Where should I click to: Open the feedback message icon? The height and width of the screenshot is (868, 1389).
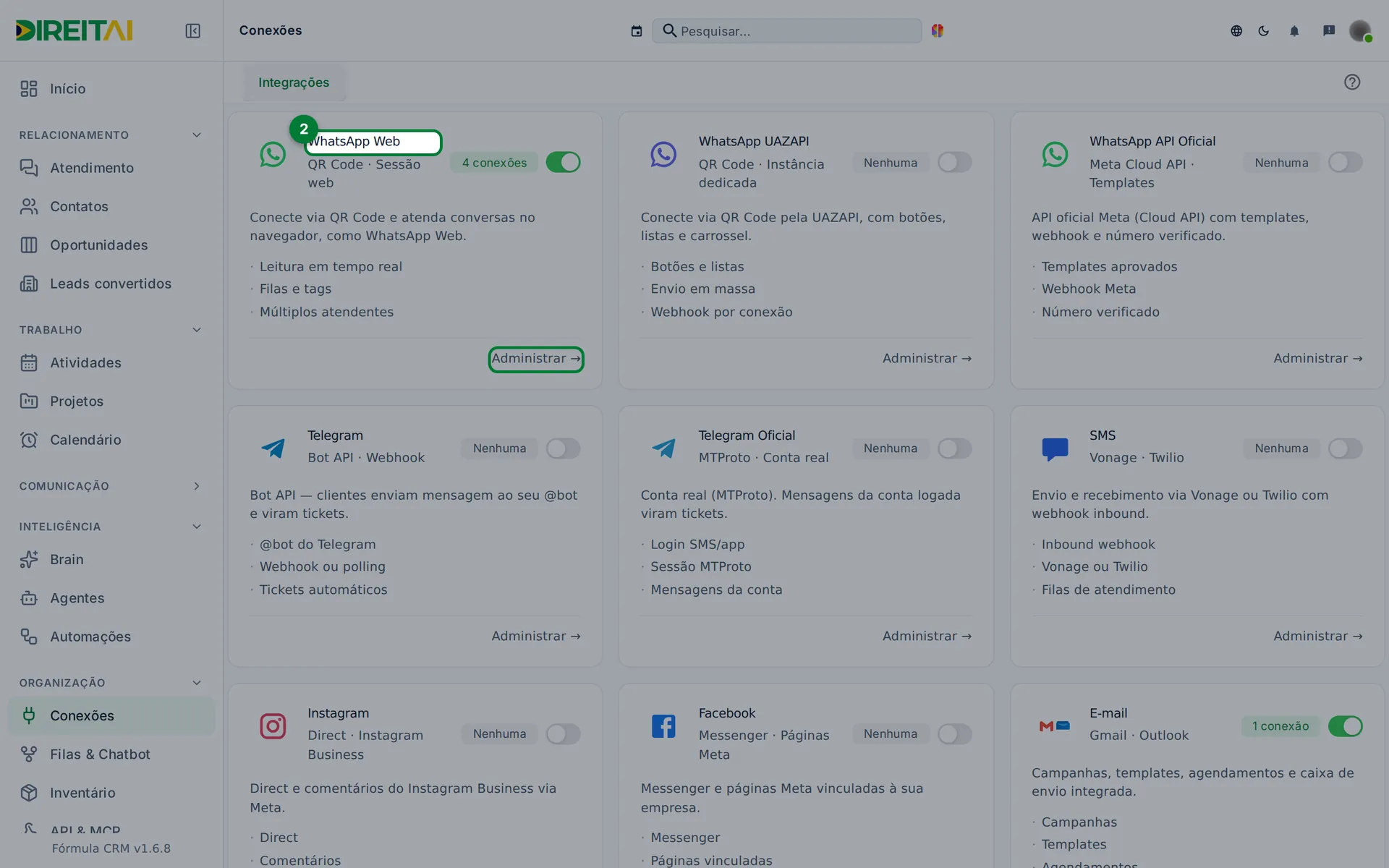(x=1329, y=30)
